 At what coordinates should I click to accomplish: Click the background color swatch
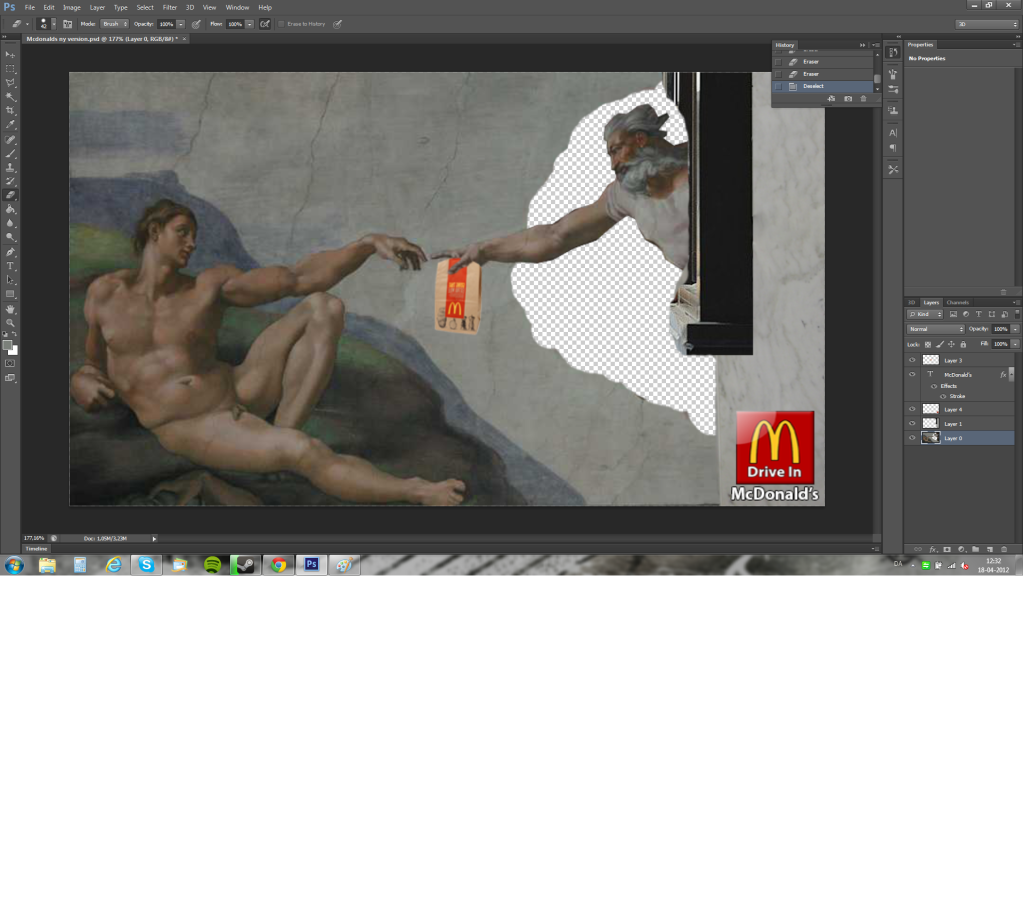click(x=14, y=352)
